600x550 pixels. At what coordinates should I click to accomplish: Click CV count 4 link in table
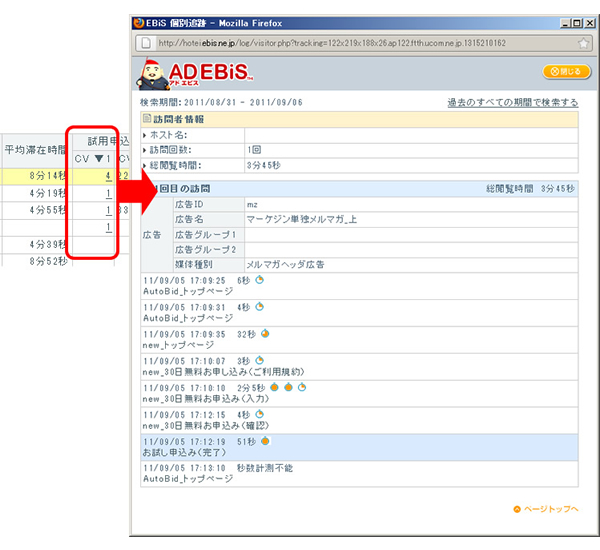coord(106,177)
